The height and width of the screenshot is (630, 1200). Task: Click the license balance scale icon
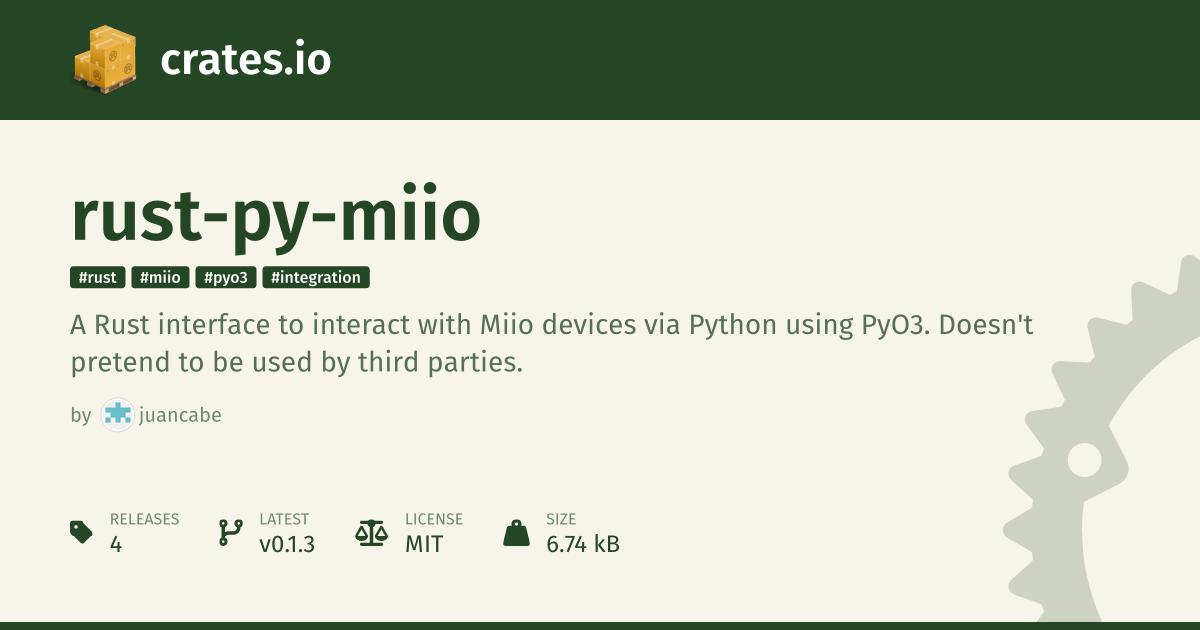point(371,532)
